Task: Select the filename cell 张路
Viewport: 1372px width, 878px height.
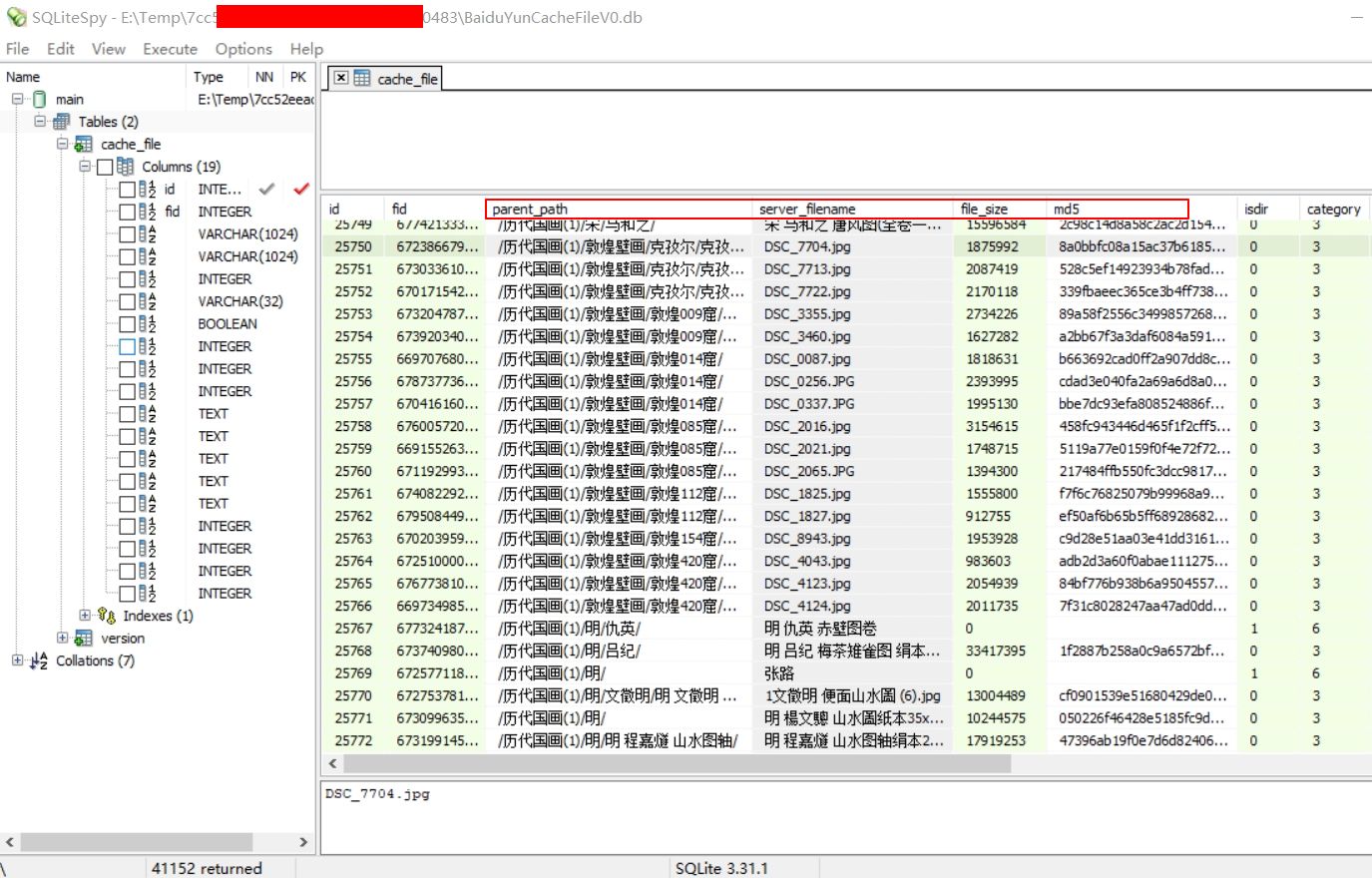Action: [x=853, y=673]
